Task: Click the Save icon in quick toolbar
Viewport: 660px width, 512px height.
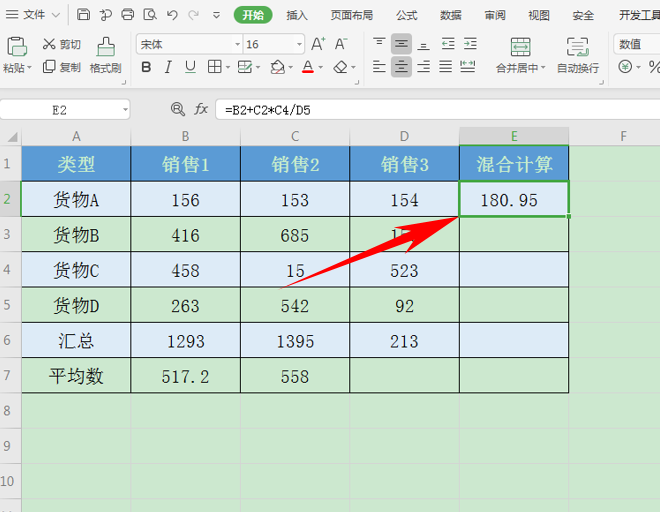Action: [x=83, y=15]
